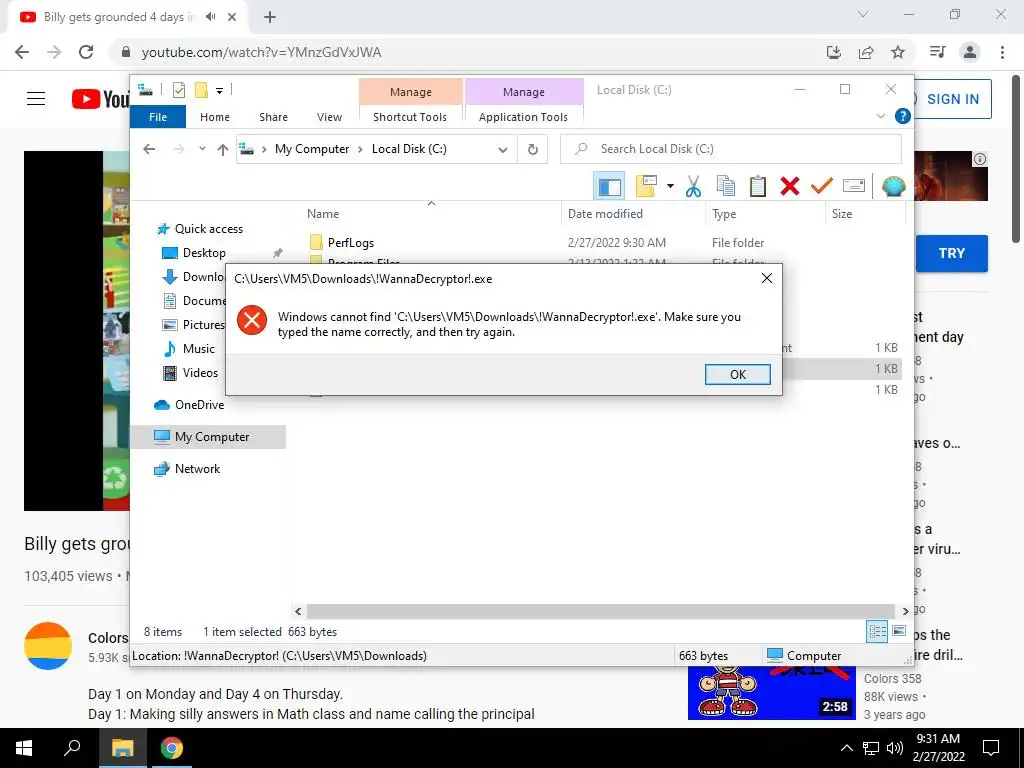Switch to Large icons view in Explorer status bar
This screenshot has height=768, width=1024.
coord(899,631)
